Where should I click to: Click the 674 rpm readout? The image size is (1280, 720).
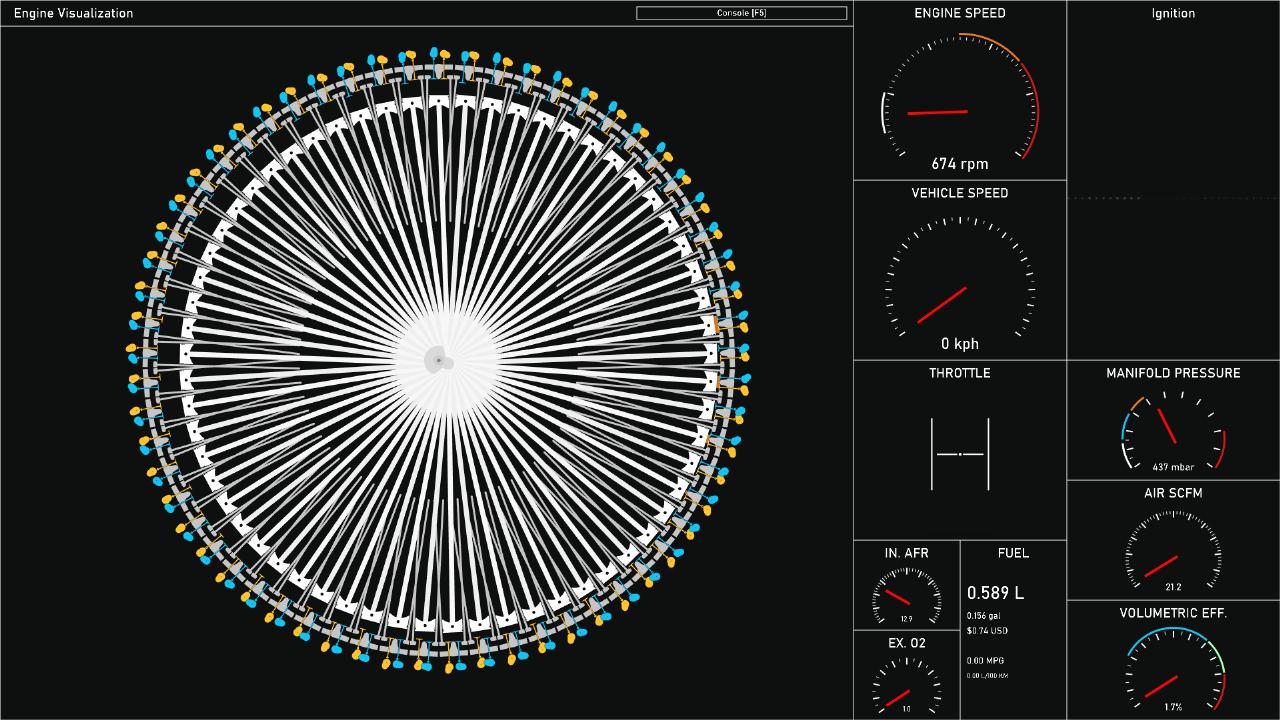pos(960,164)
